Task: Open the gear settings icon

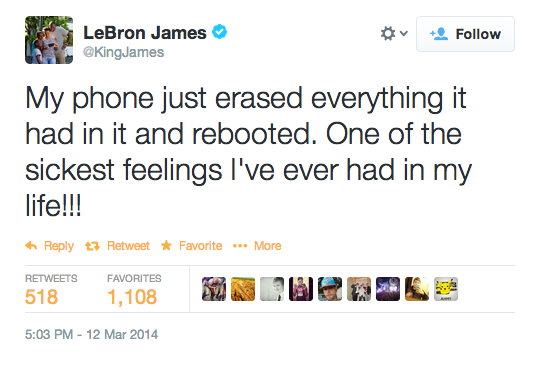Action: click(x=388, y=34)
